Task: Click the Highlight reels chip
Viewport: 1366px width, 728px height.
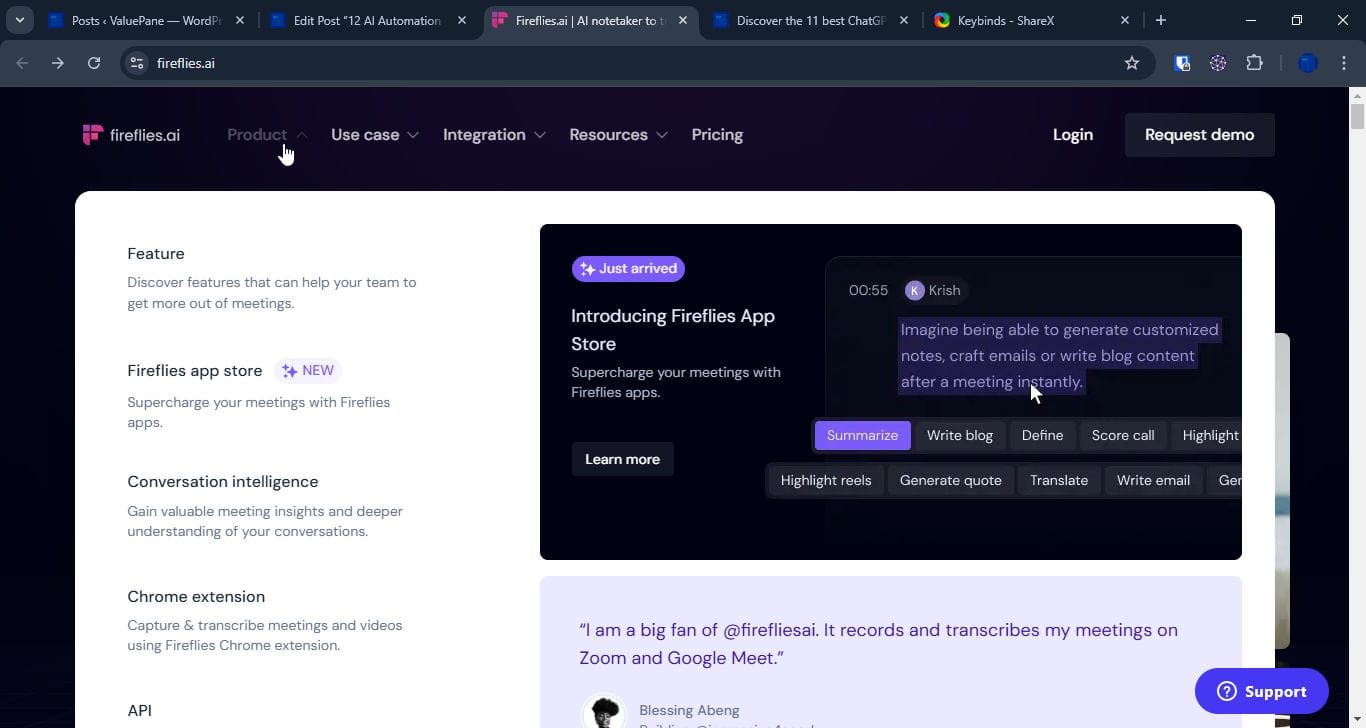Action: [826, 480]
